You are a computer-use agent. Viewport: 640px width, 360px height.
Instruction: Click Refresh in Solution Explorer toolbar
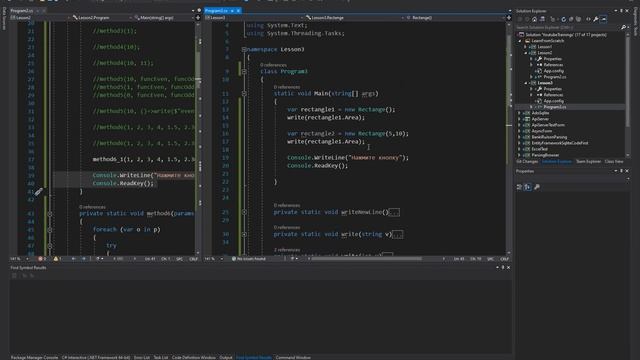tap(564, 19)
